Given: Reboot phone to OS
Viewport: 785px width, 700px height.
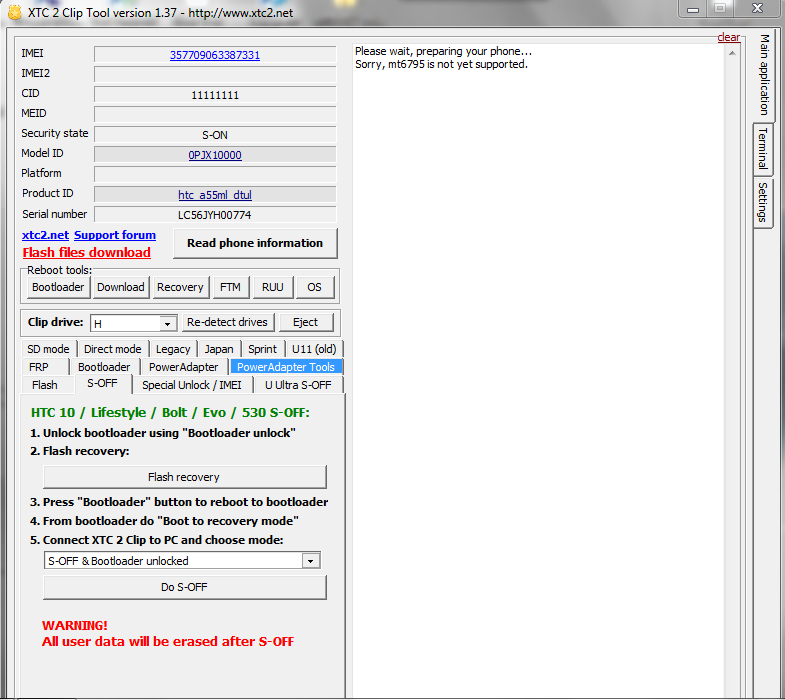Looking at the screenshot, I should (314, 287).
